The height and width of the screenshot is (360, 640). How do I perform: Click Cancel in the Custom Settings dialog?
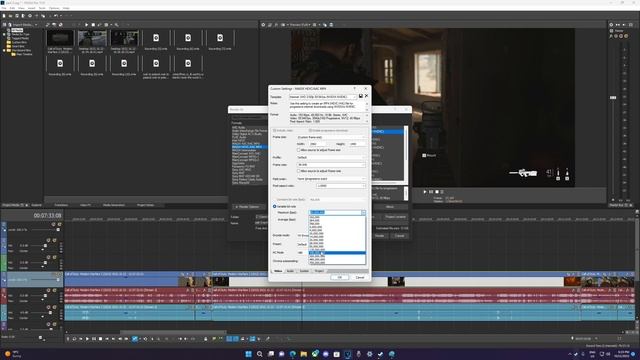click(x=360, y=277)
